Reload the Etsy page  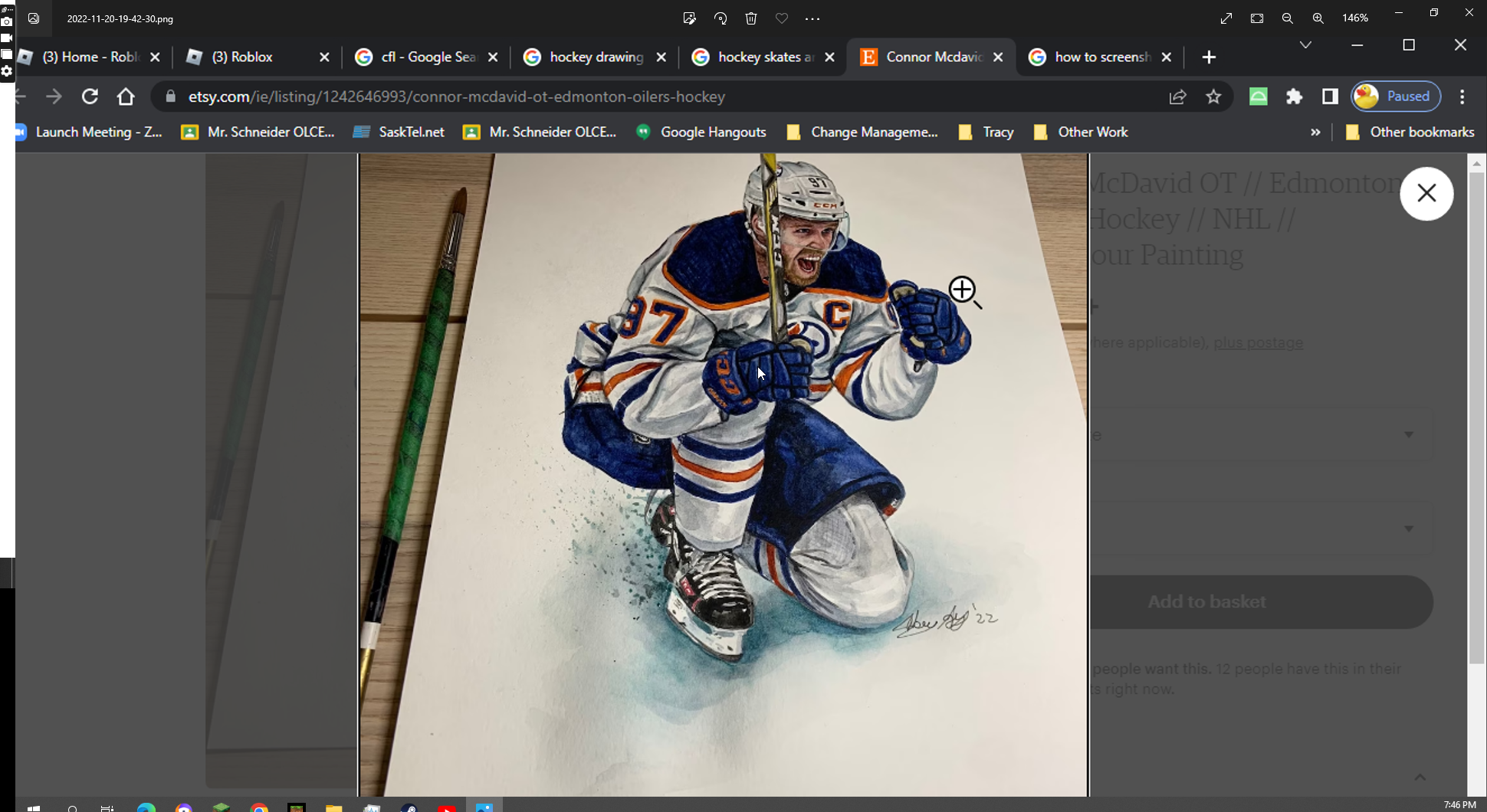click(90, 97)
